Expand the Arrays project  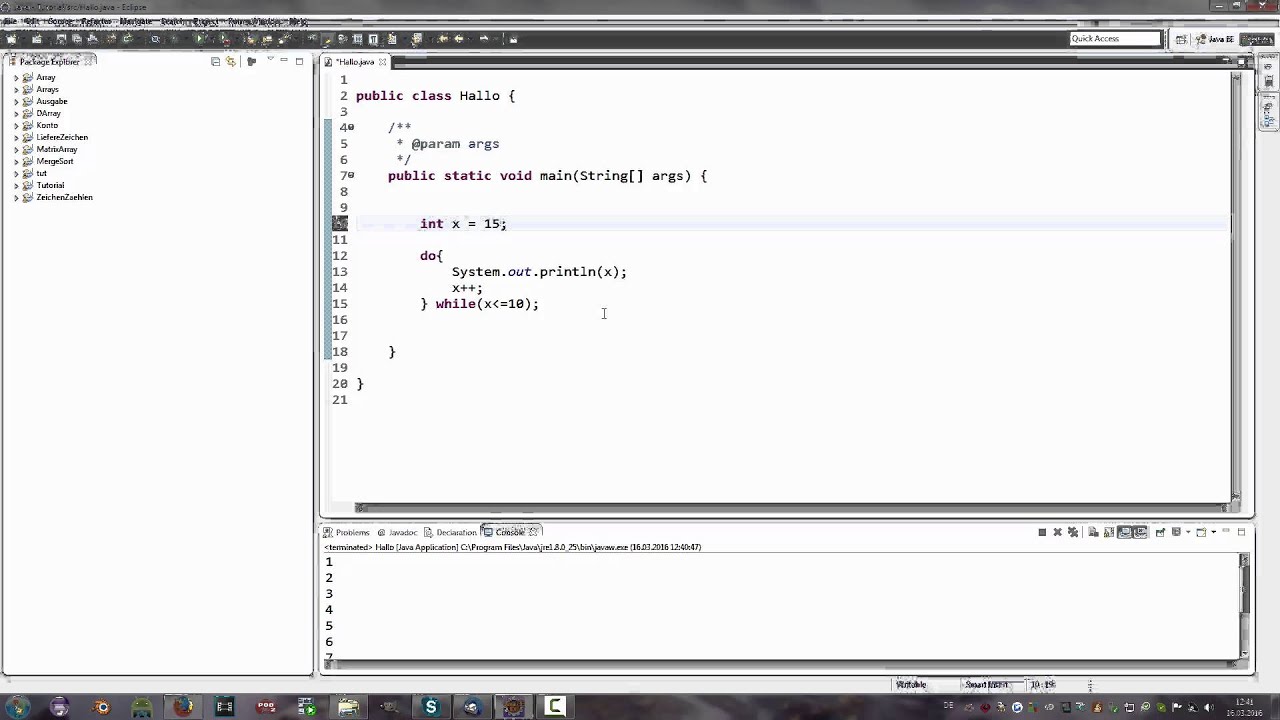click(16, 89)
